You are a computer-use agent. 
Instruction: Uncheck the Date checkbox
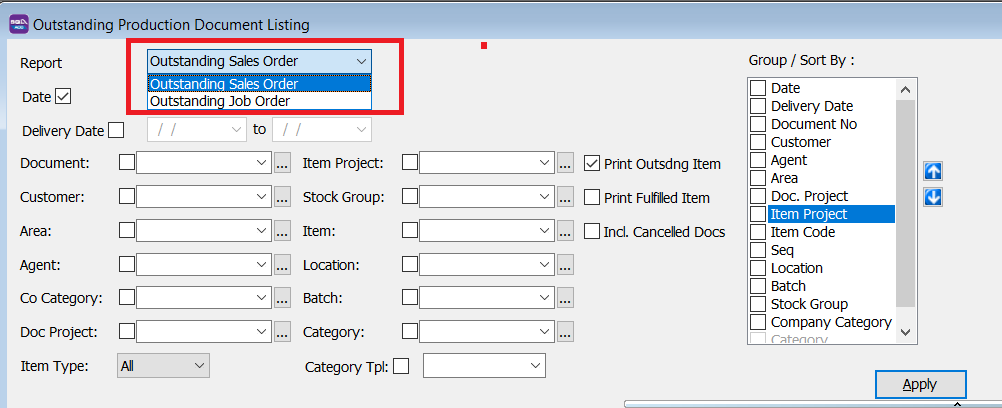(x=64, y=97)
